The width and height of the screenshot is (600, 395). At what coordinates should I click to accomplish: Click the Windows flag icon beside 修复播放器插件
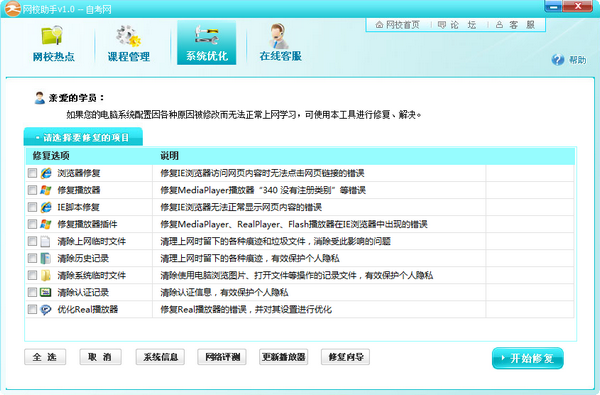(46, 224)
